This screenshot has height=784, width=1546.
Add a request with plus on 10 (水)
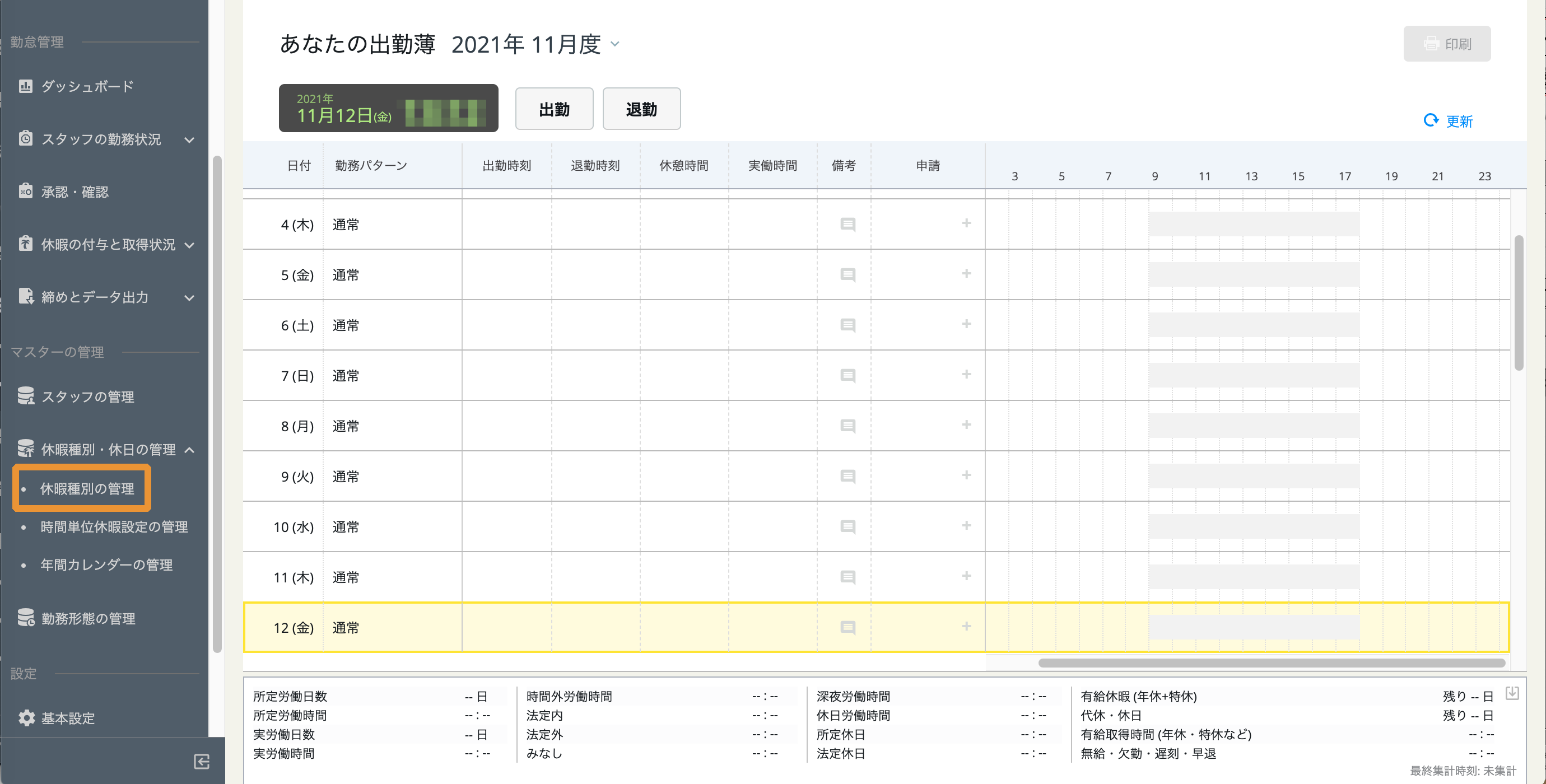(966, 525)
